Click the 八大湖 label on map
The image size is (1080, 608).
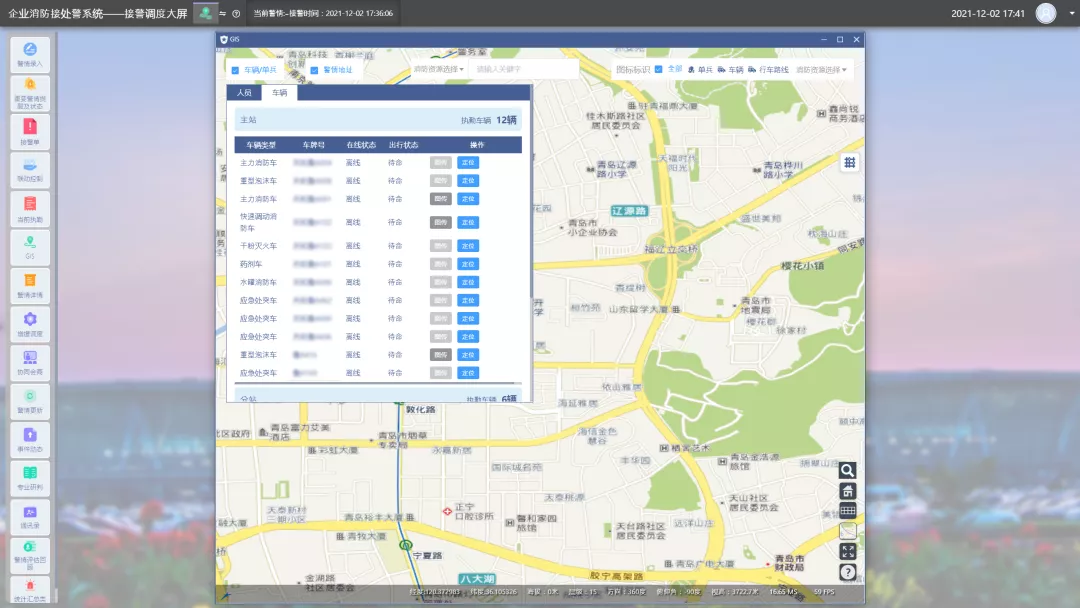[x=477, y=579]
